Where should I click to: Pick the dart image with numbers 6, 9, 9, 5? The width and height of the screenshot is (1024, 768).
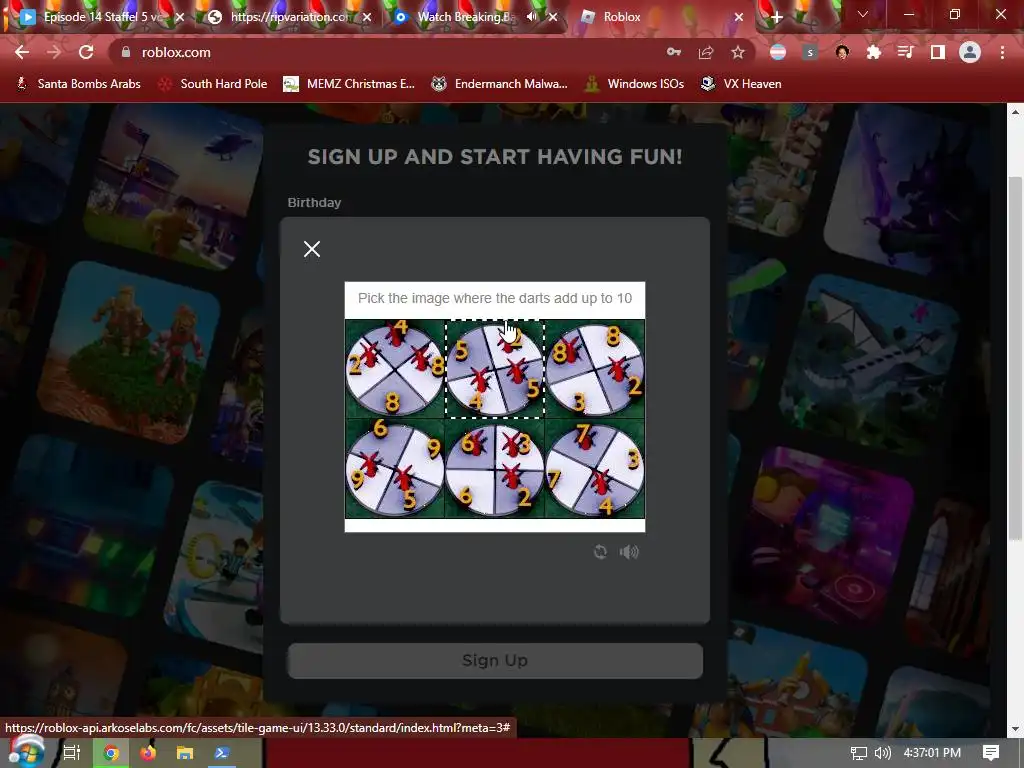[395, 468]
